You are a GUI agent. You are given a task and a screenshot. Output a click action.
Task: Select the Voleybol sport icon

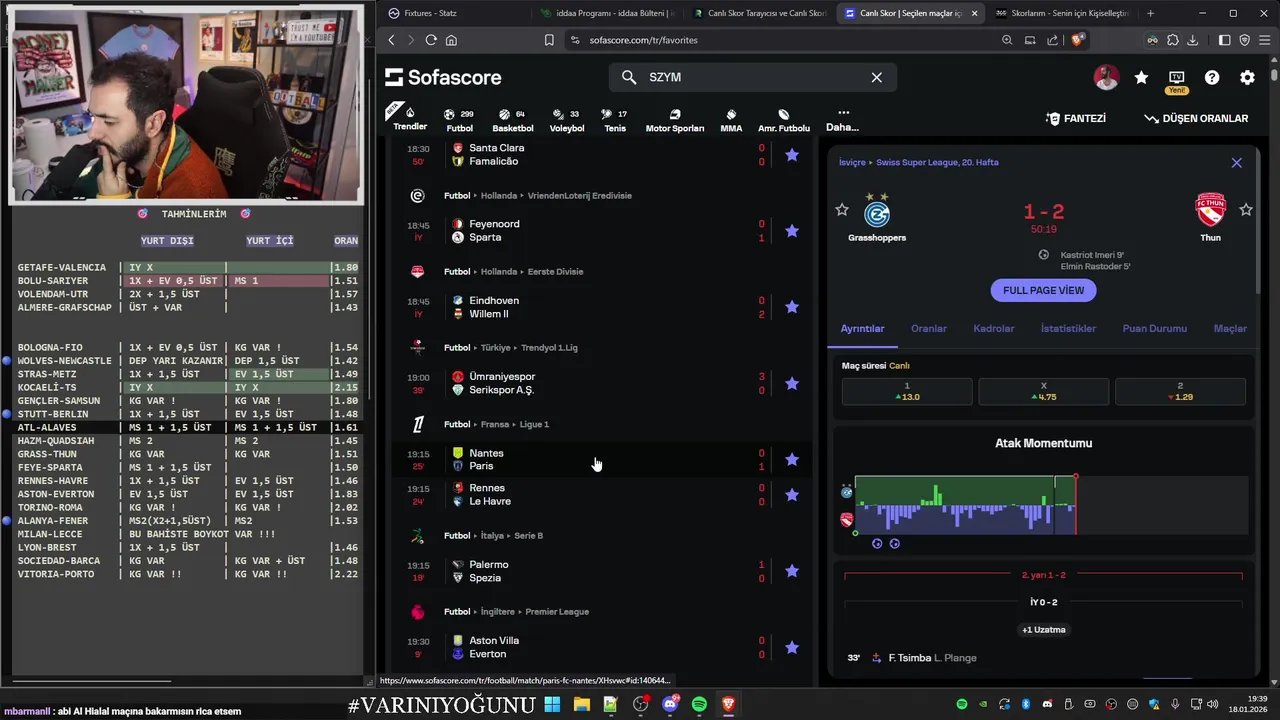567,120
